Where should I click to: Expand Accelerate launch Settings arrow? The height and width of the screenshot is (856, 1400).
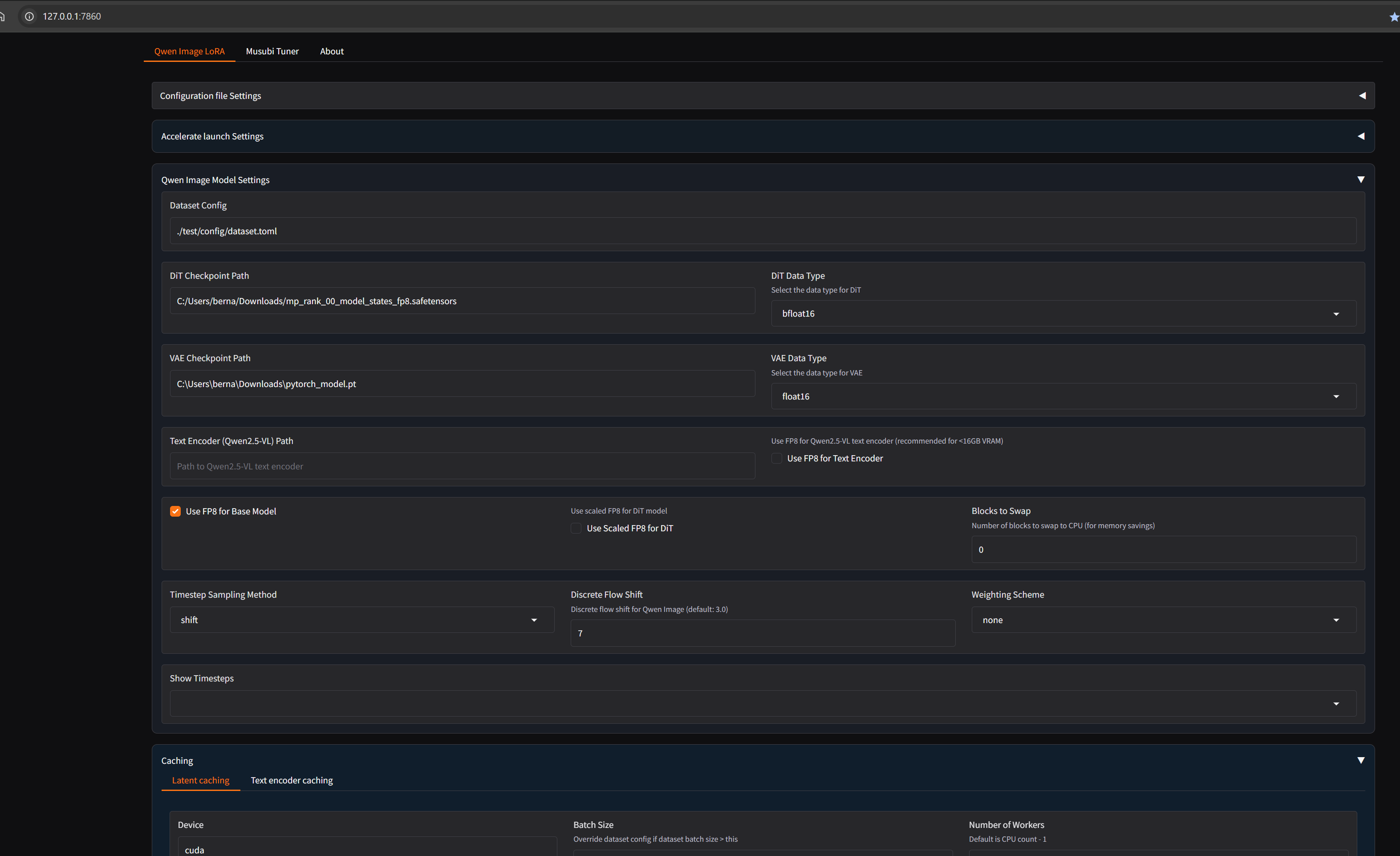click(x=1361, y=136)
